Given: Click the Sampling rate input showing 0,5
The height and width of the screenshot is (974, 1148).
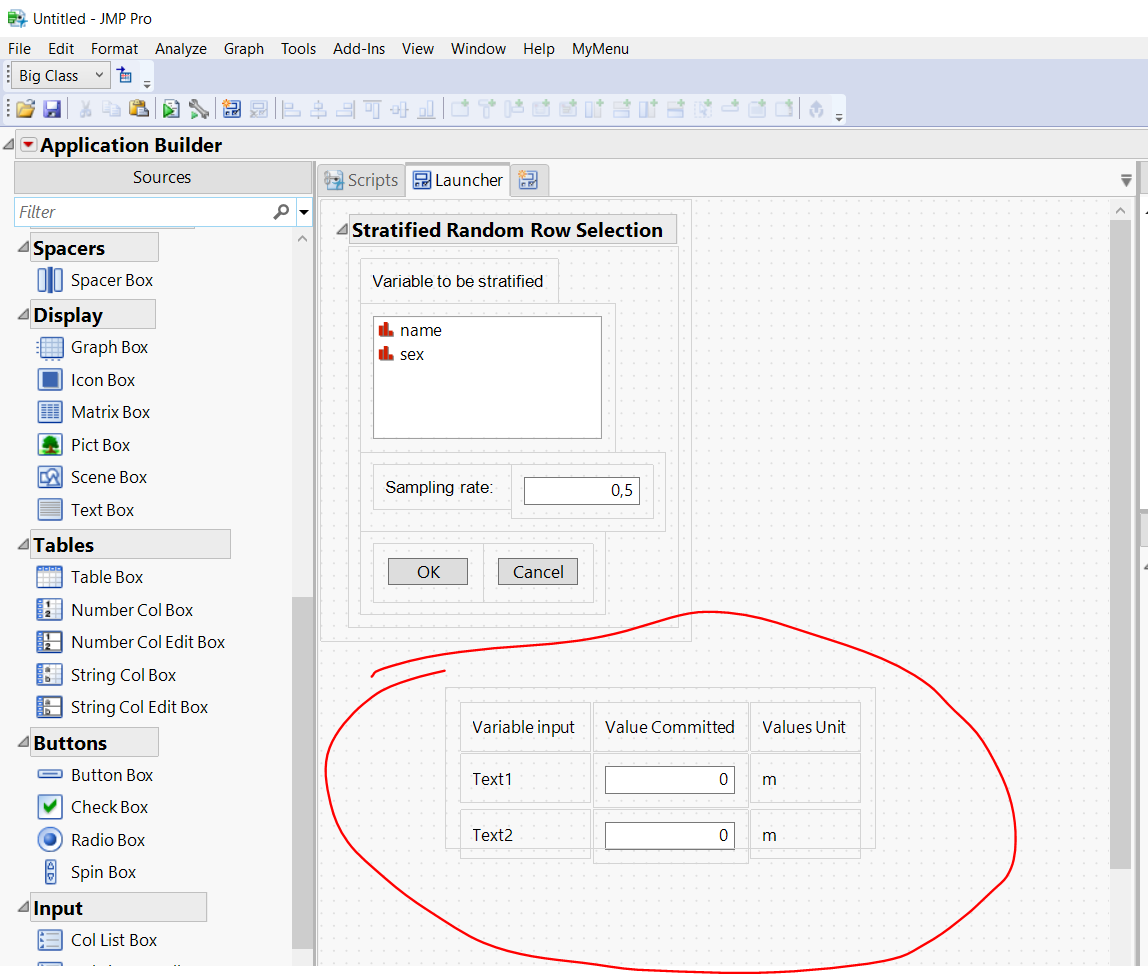Looking at the screenshot, I should pyautogui.click(x=581, y=490).
